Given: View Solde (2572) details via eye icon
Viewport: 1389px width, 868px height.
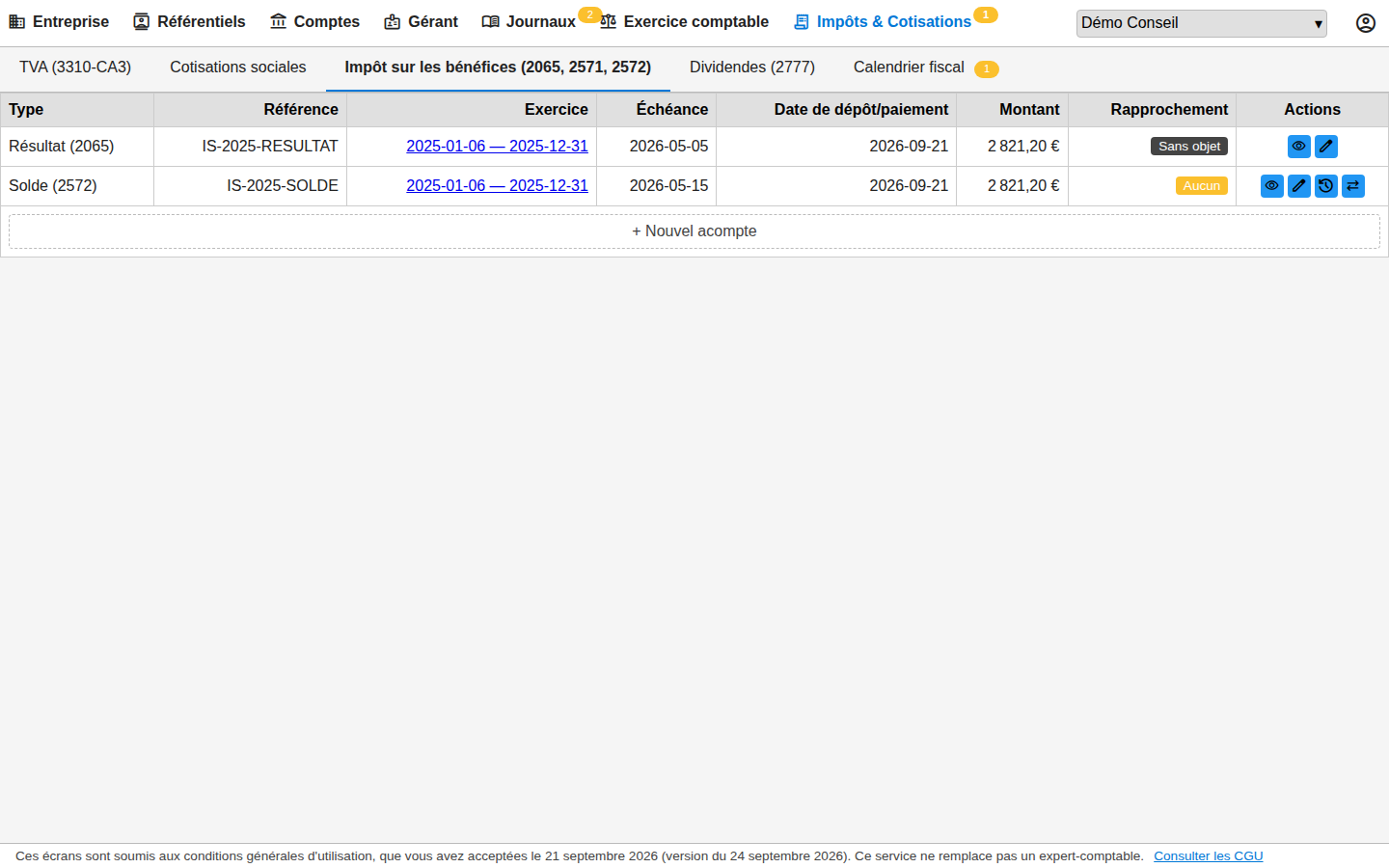Looking at the screenshot, I should (x=1272, y=186).
